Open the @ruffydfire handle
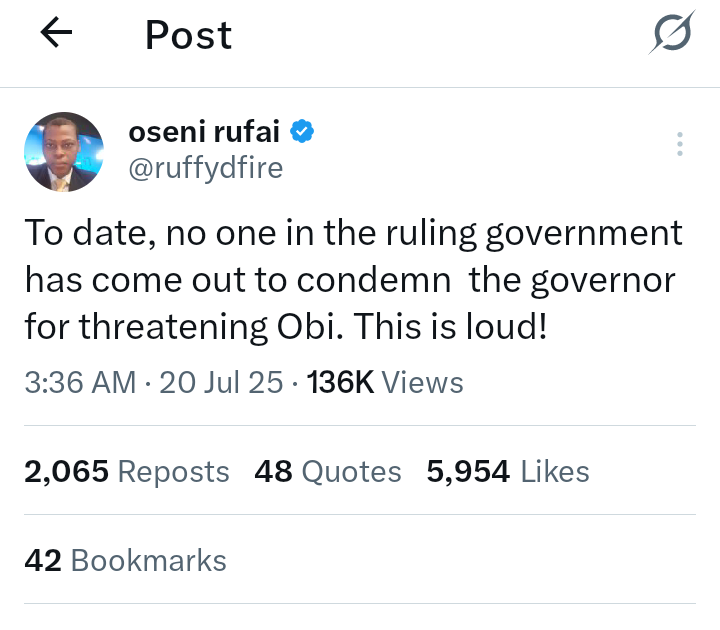 [x=206, y=168]
